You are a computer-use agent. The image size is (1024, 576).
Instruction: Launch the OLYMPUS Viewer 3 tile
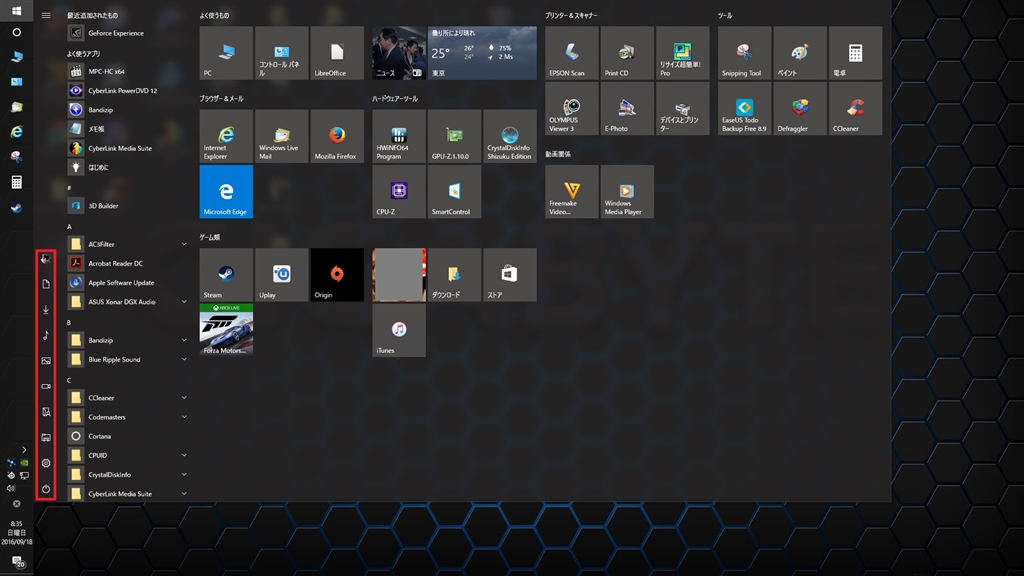571,108
